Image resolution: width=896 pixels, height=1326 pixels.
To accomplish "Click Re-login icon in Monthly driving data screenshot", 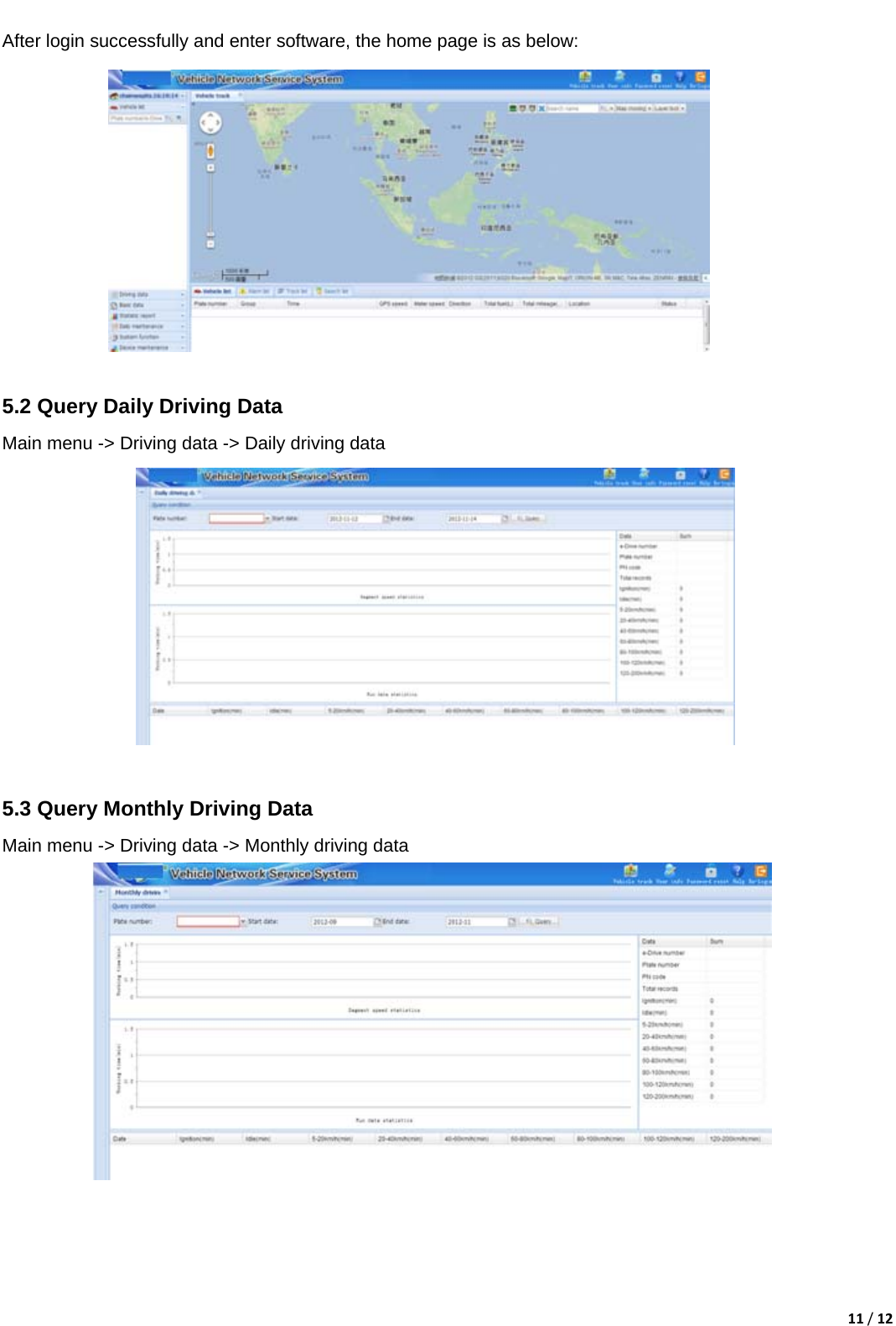I will 762,872.
